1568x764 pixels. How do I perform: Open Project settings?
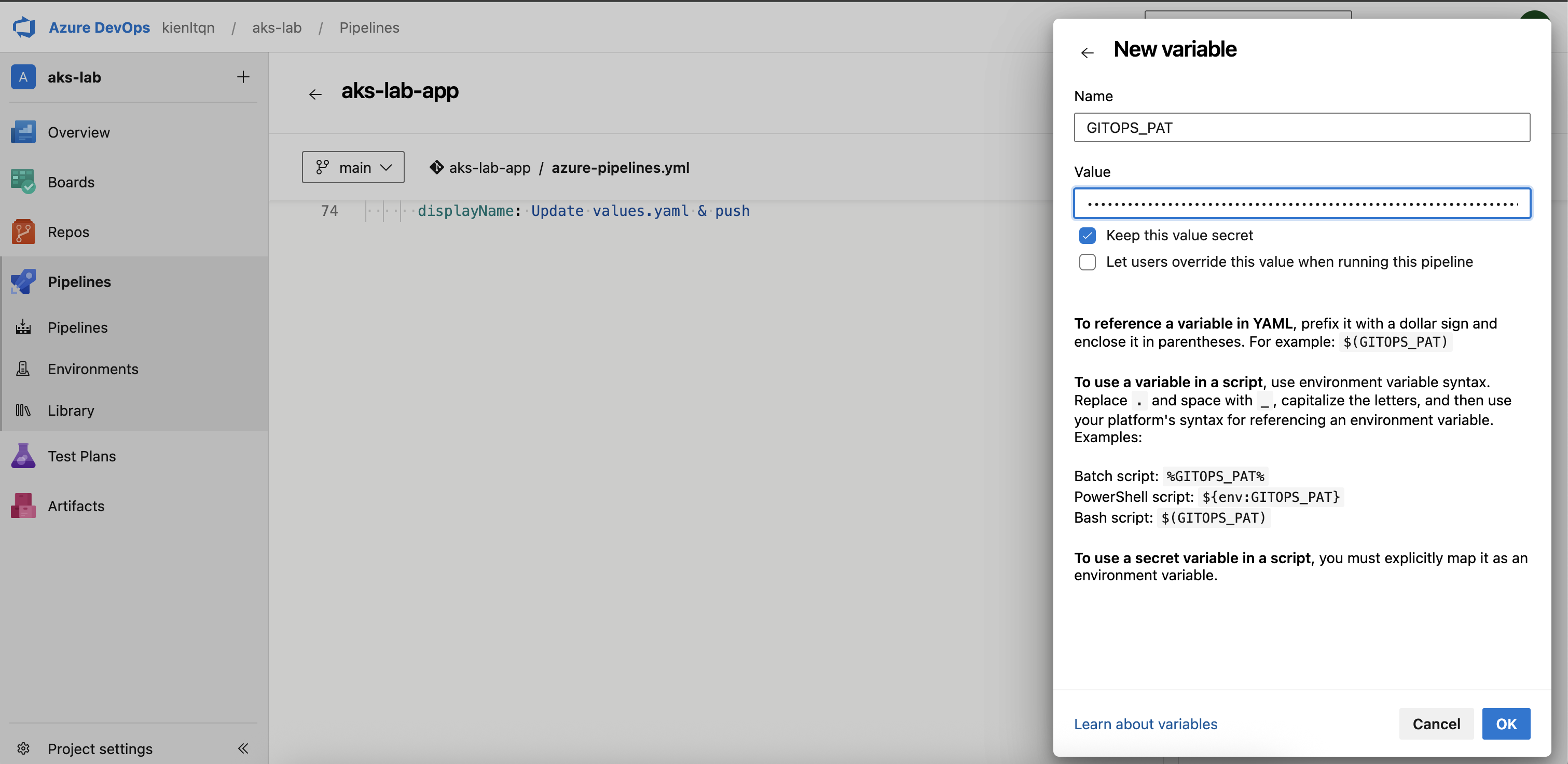click(101, 748)
